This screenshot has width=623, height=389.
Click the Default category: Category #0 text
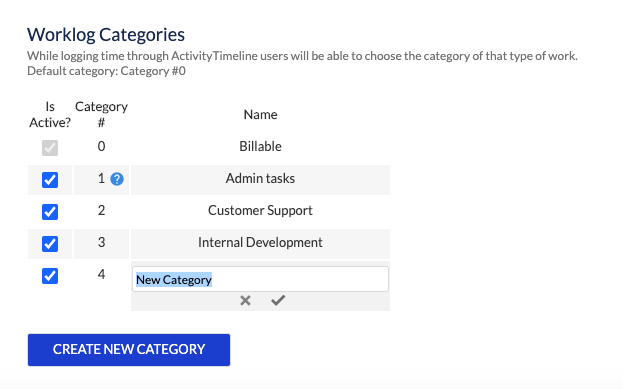(106, 71)
